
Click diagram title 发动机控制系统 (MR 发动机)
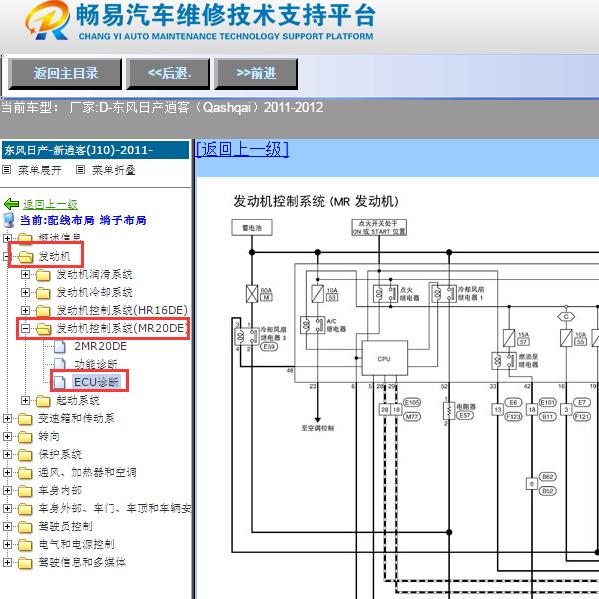[316, 201]
